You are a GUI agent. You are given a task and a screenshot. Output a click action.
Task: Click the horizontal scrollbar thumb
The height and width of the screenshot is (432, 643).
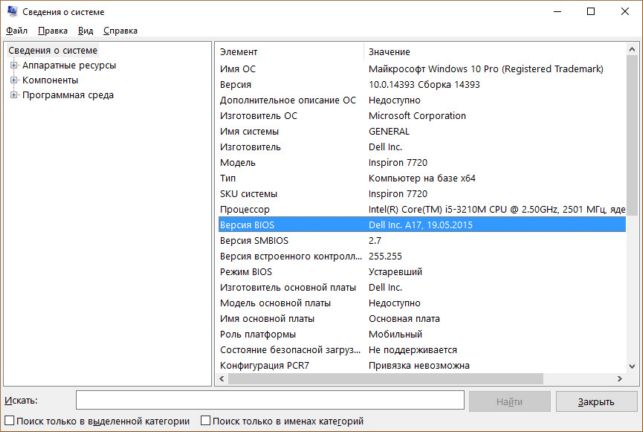[x=385, y=379]
